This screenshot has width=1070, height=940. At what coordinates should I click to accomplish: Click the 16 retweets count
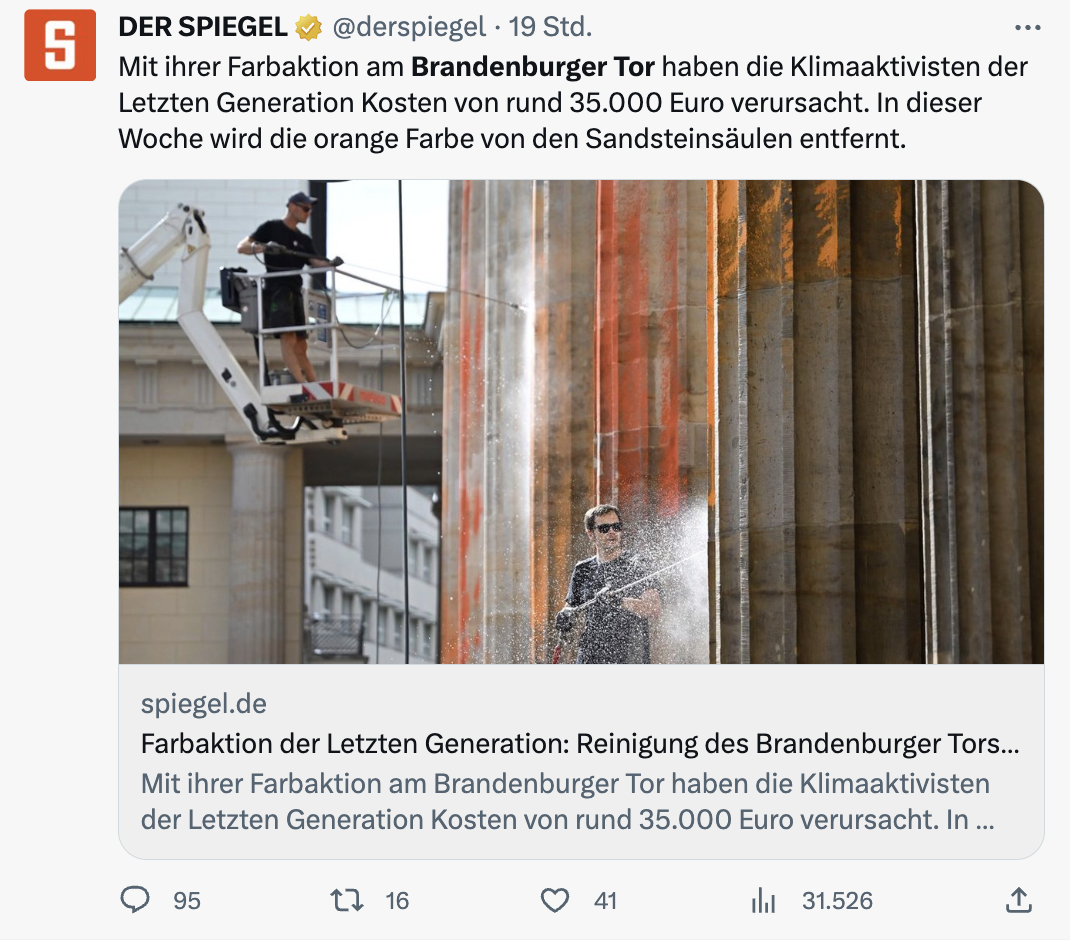[396, 901]
